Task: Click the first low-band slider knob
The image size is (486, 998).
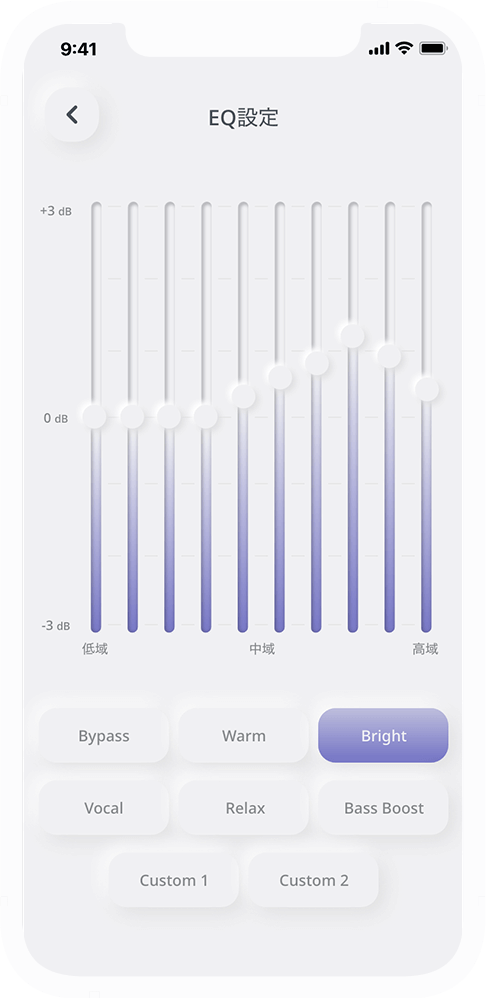Action: pos(95,416)
